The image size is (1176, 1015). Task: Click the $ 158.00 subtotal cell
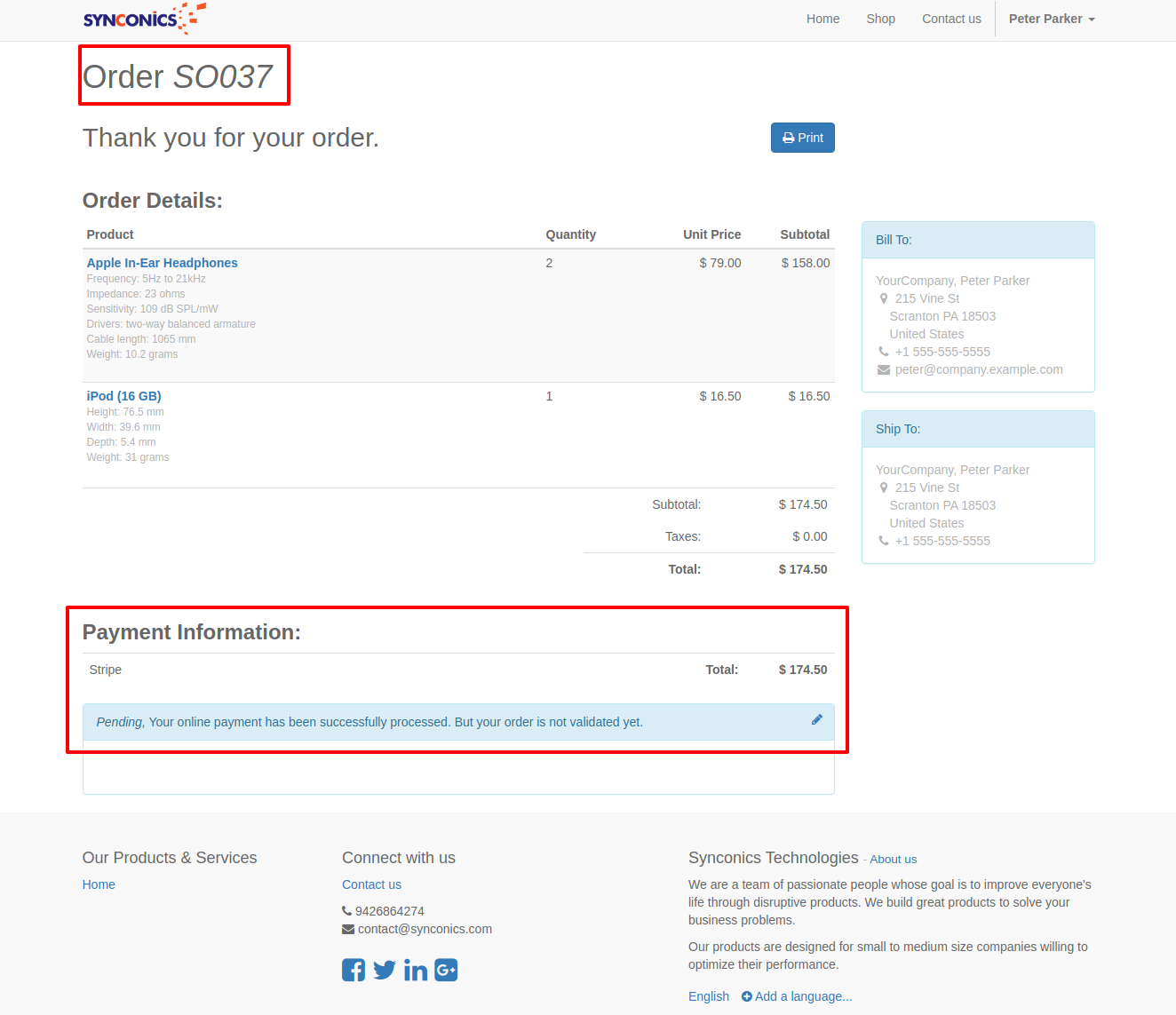tap(806, 263)
